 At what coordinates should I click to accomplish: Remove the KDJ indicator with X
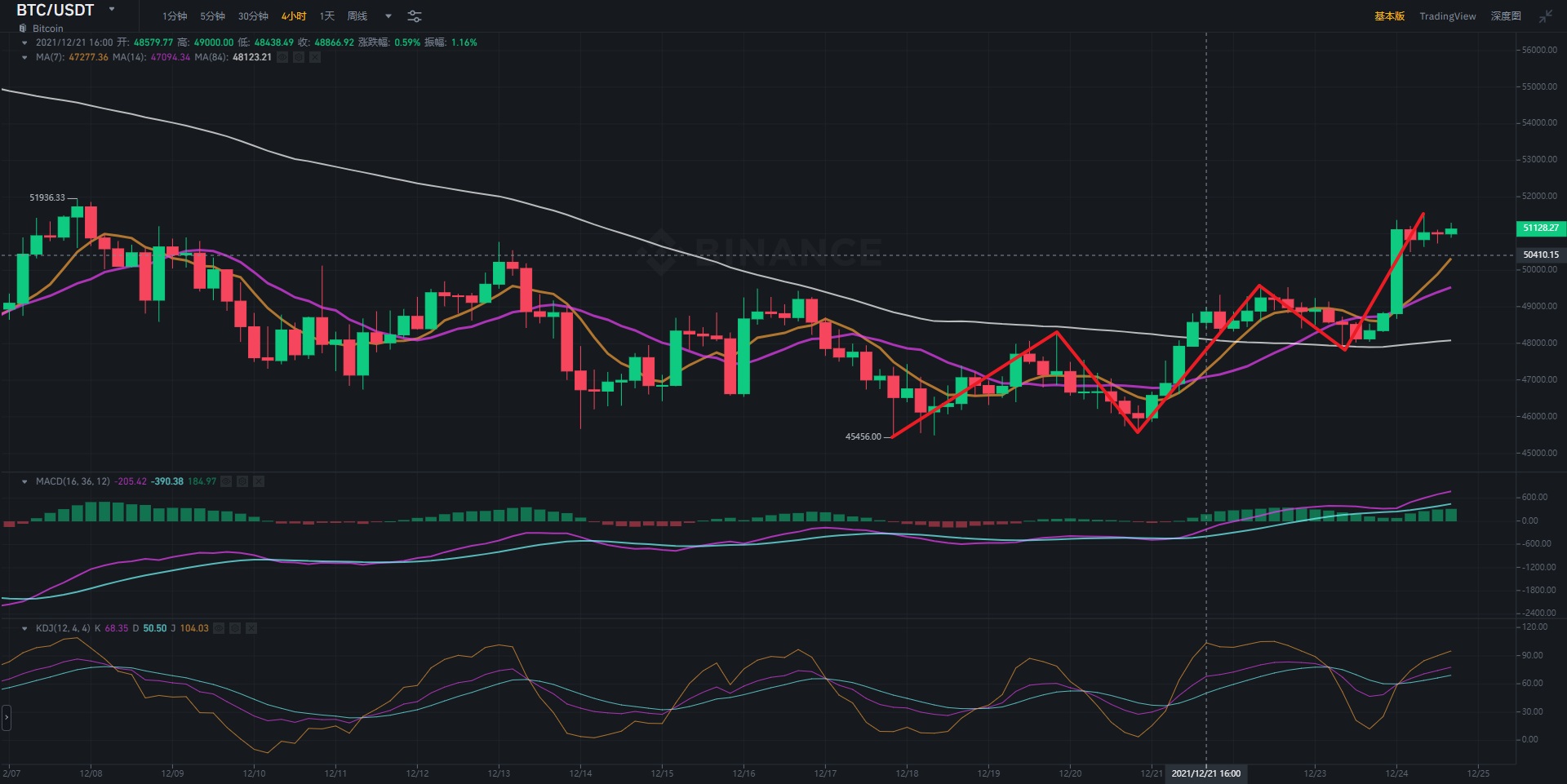click(x=251, y=628)
